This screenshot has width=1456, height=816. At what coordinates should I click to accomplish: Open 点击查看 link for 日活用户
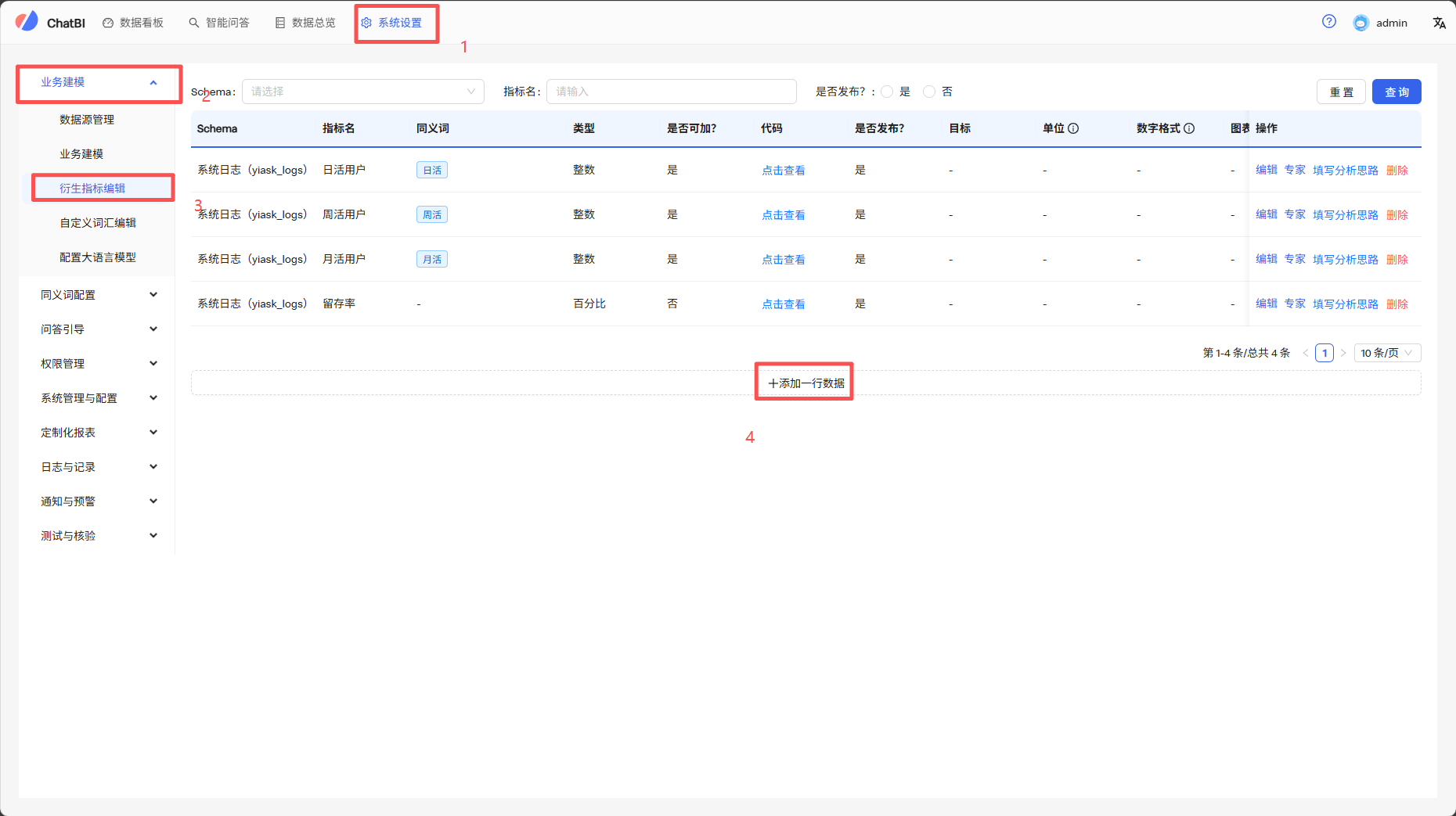(783, 170)
